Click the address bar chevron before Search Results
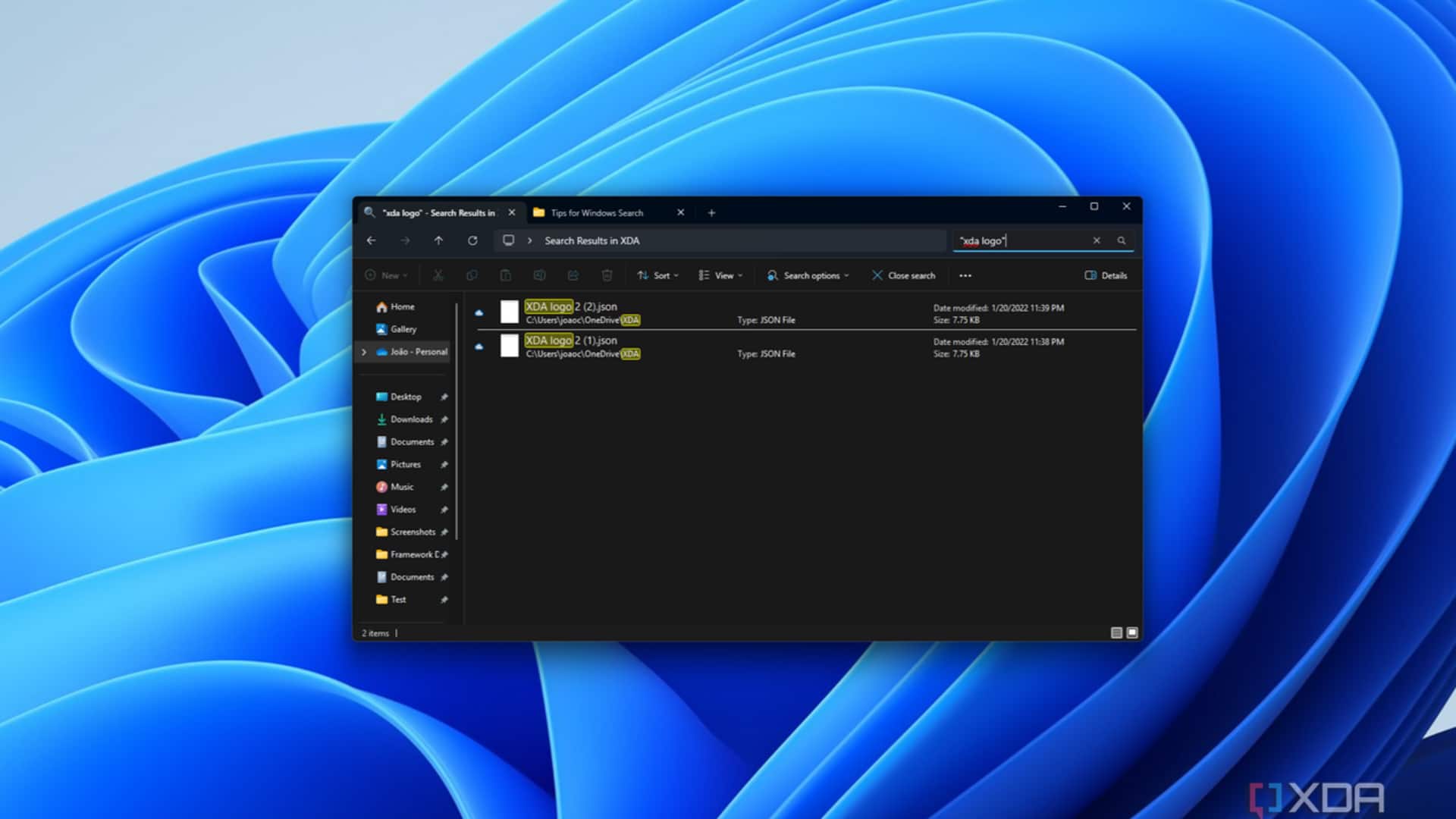This screenshot has width=1456, height=819. coord(530,240)
